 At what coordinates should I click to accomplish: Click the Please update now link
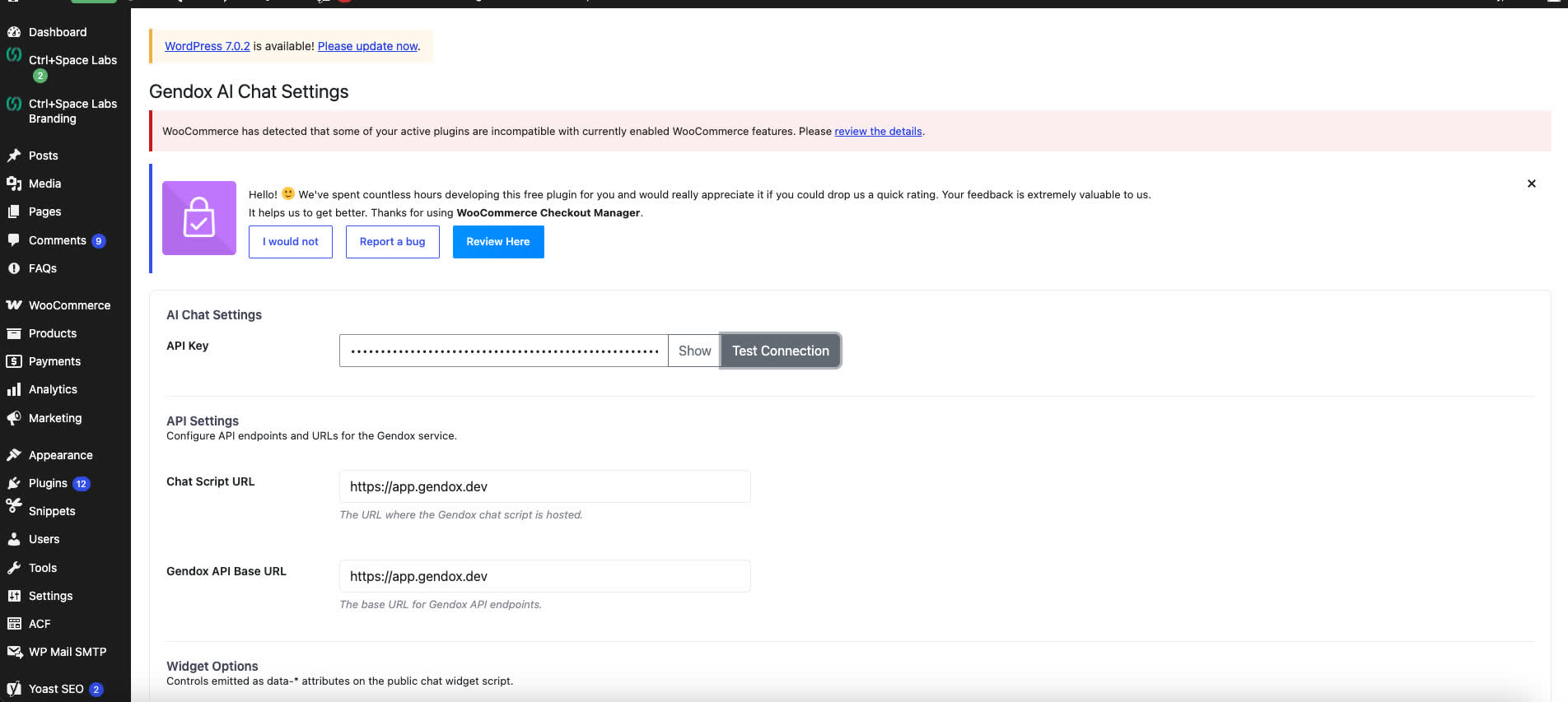368,46
